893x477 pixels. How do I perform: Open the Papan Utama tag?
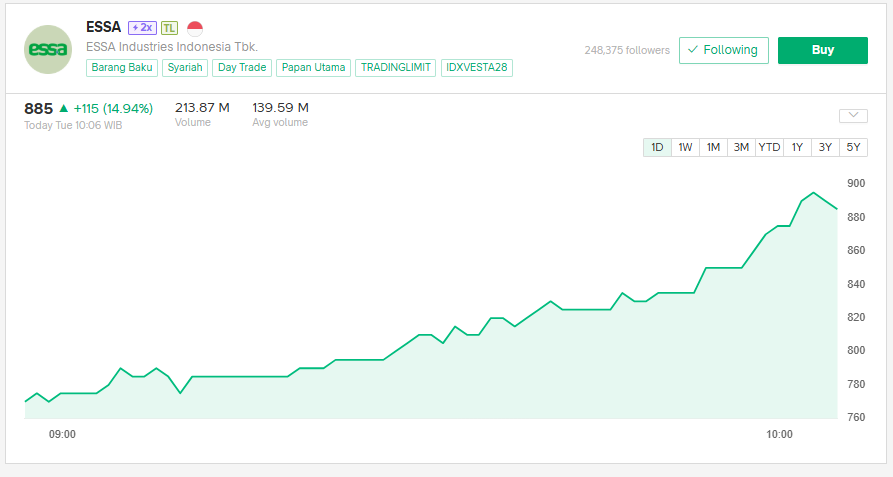point(313,68)
